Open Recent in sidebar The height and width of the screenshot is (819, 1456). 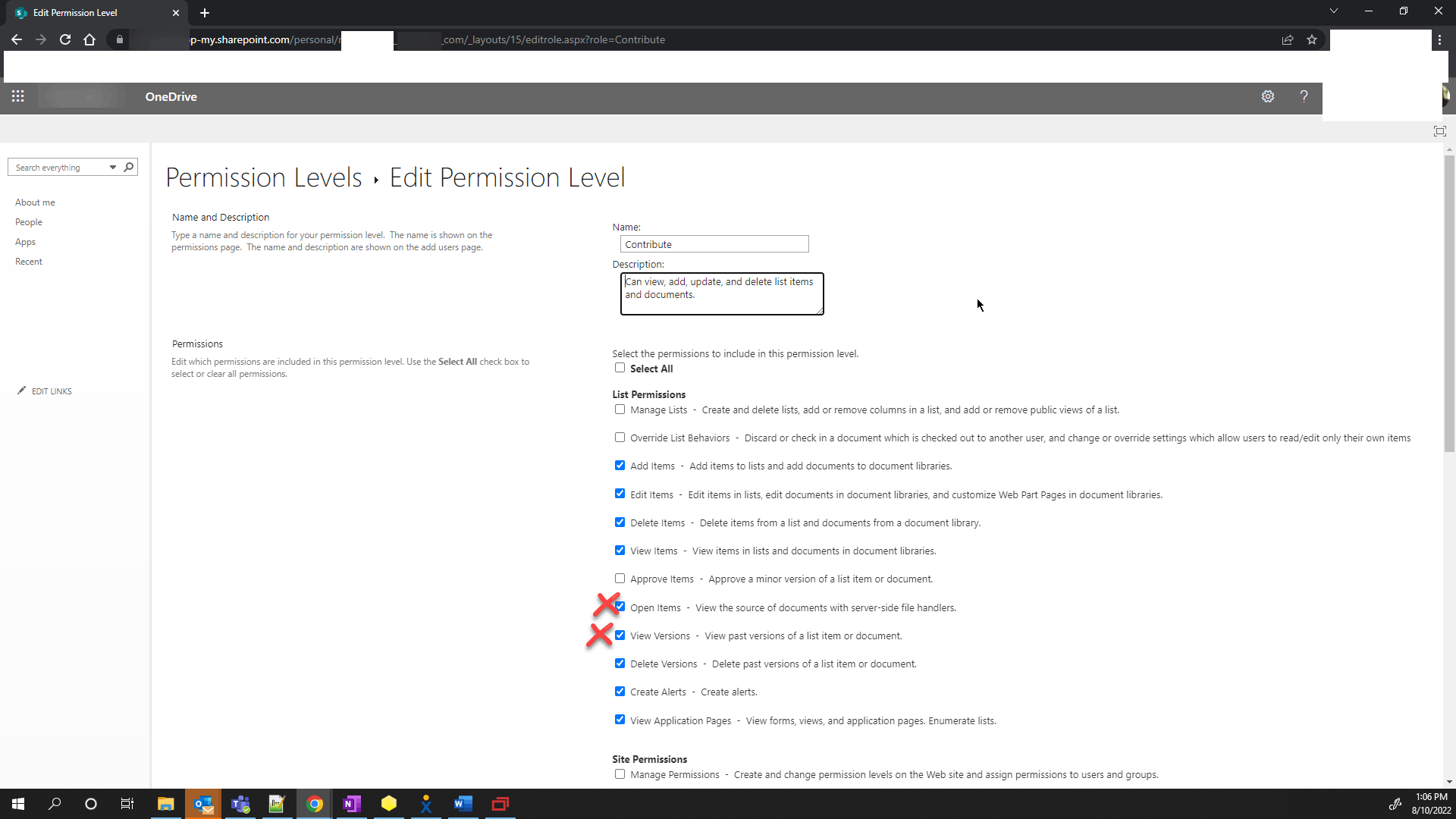coord(29,262)
